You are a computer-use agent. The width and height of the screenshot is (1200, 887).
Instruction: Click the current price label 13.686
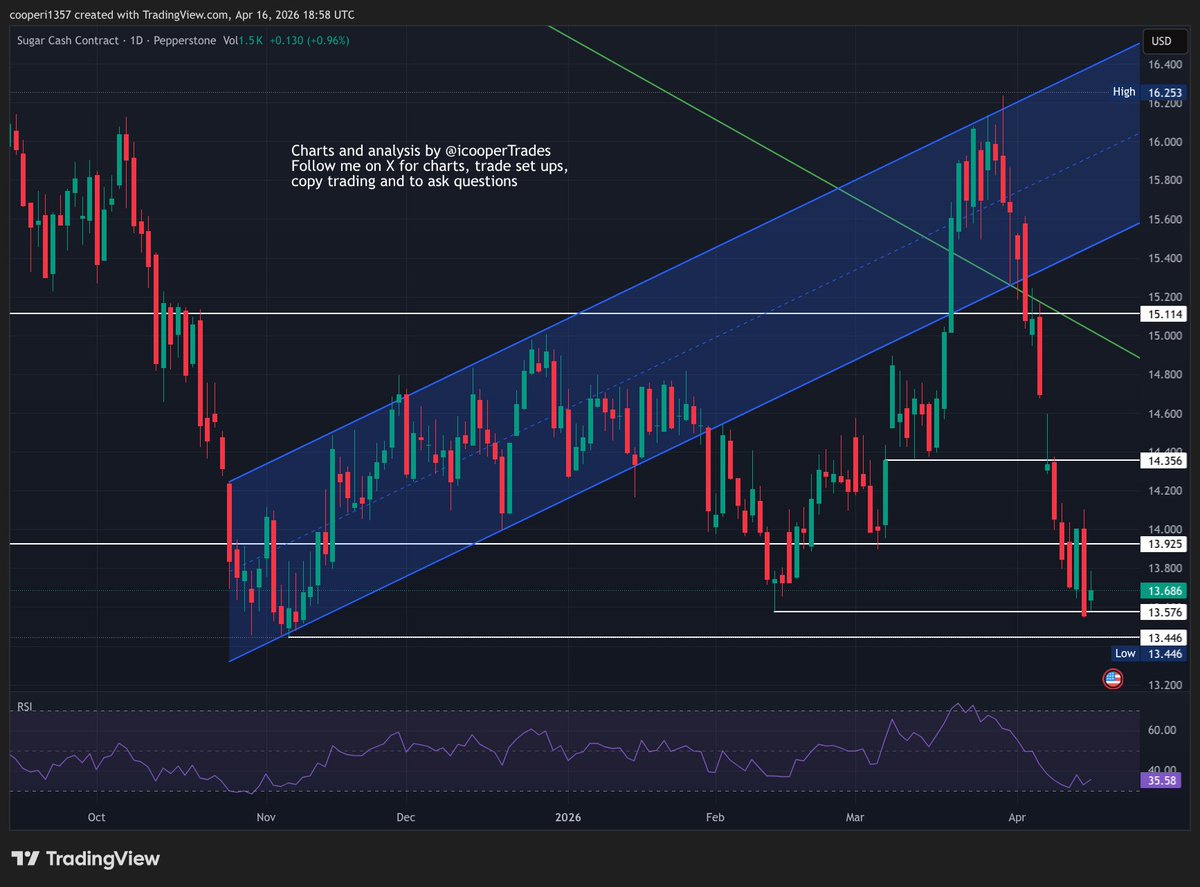1163,591
